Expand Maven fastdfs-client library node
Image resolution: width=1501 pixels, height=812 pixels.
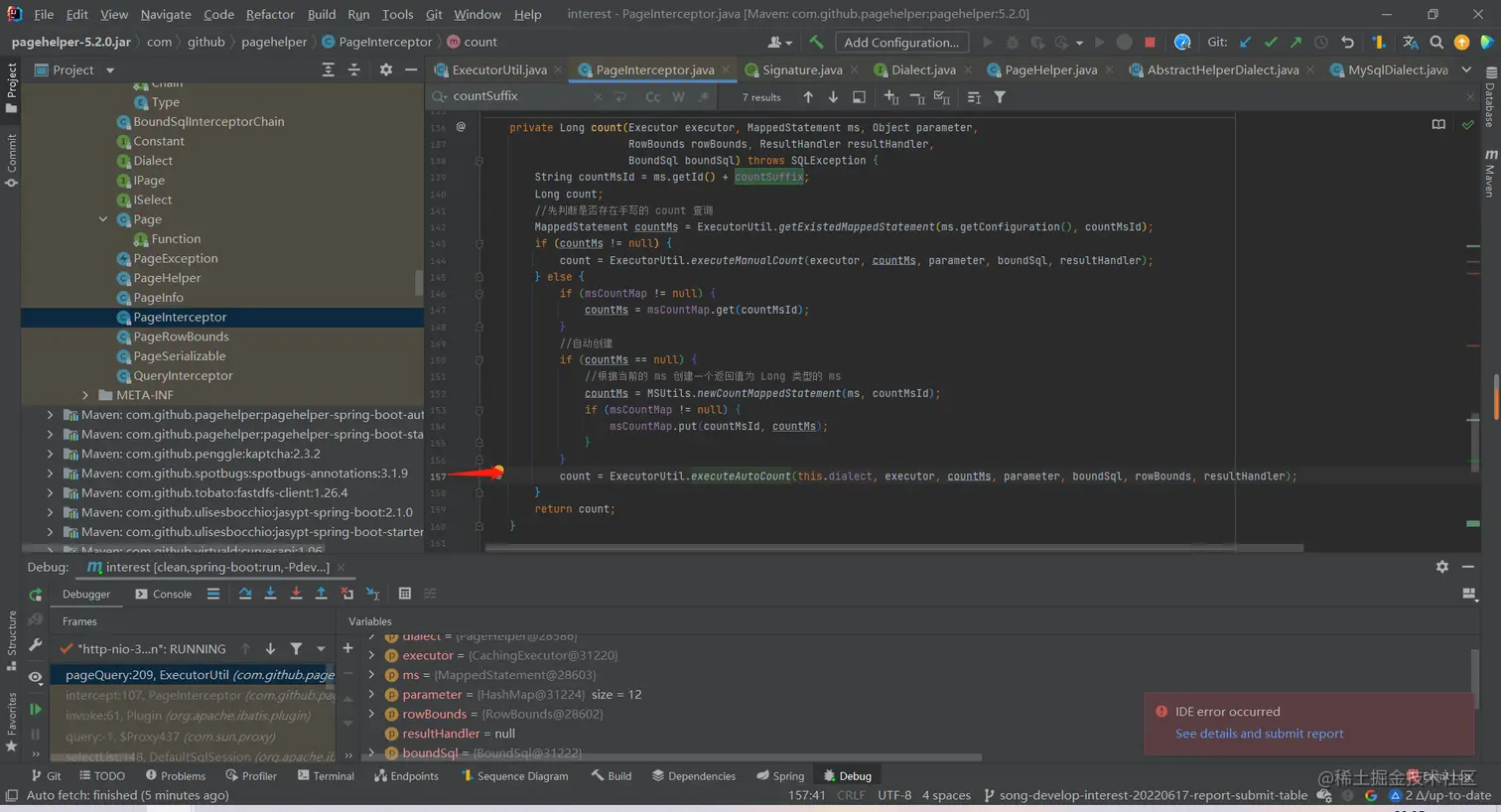click(50, 492)
